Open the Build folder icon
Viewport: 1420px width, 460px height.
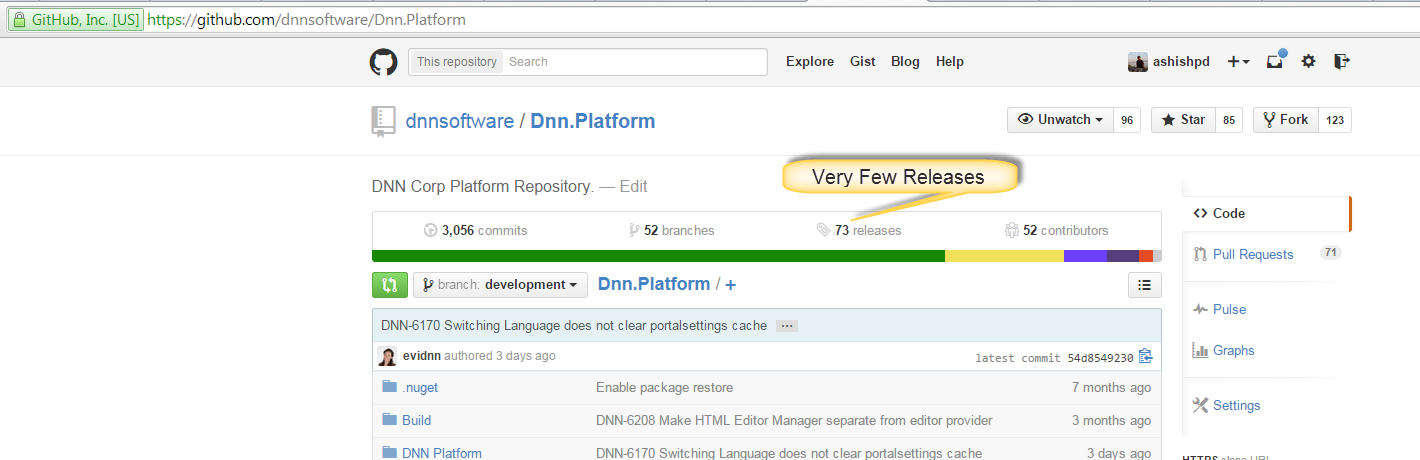(x=389, y=420)
